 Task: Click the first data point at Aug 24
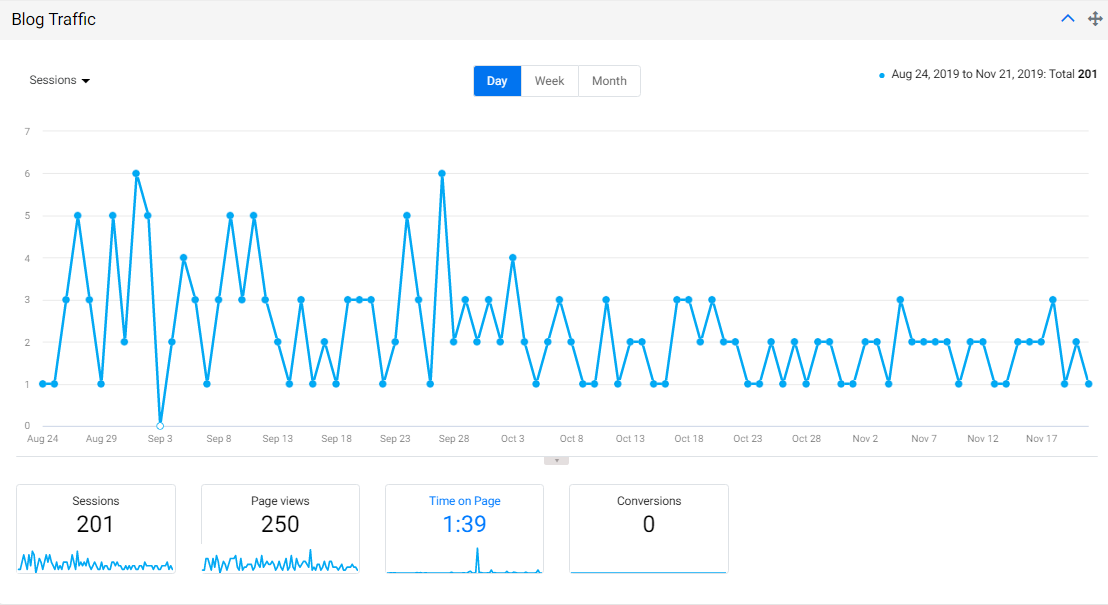[x=42, y=384]
